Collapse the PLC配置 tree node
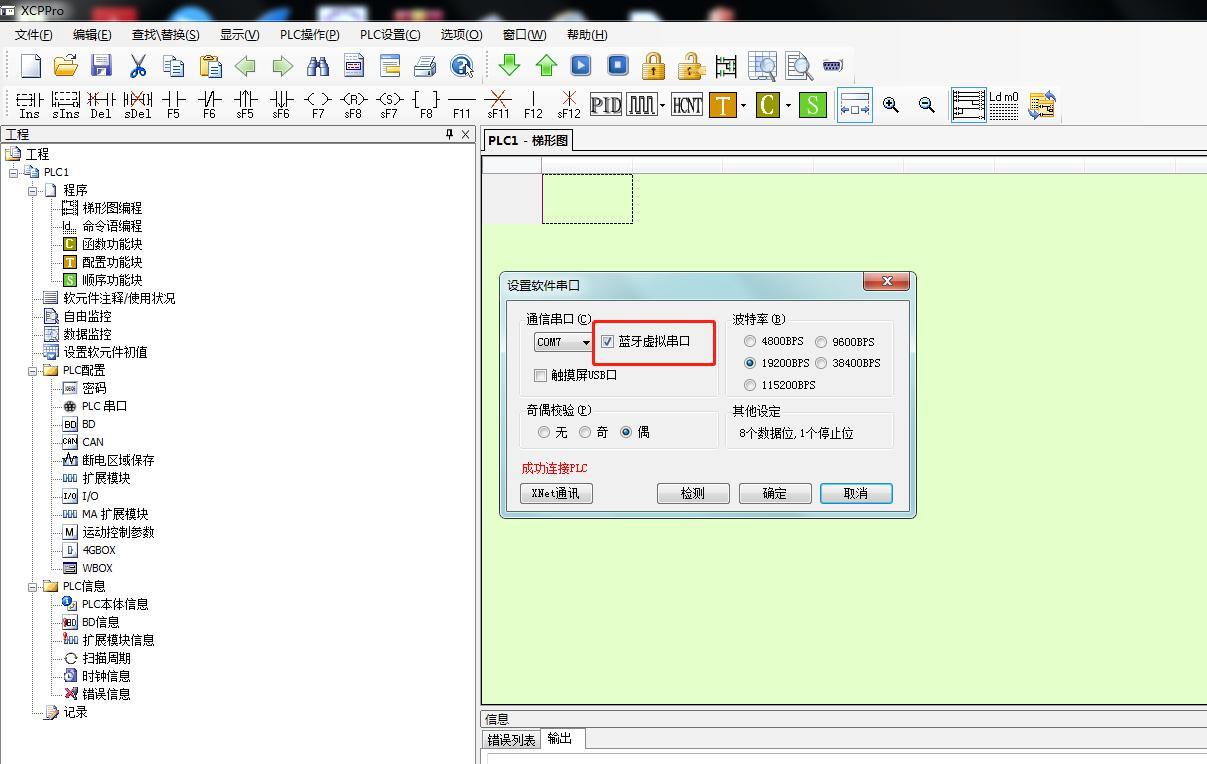The height and width of the screenshot is (764, 1207). pos(33,370)
